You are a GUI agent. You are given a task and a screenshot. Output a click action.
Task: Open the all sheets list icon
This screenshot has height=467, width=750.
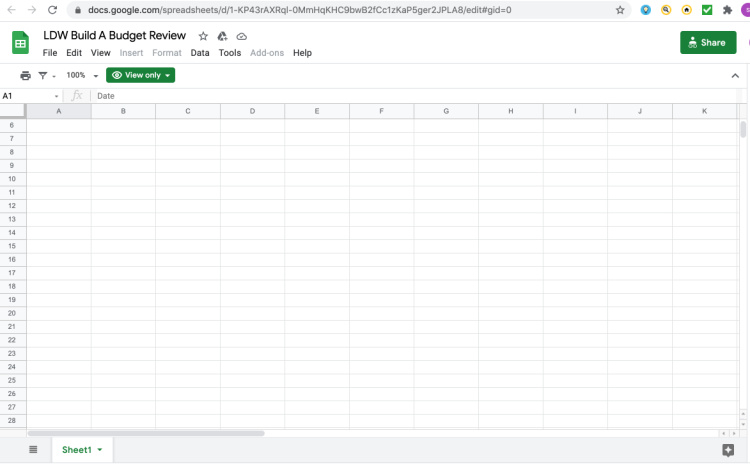pyautogui.click(x=33, y=450)
